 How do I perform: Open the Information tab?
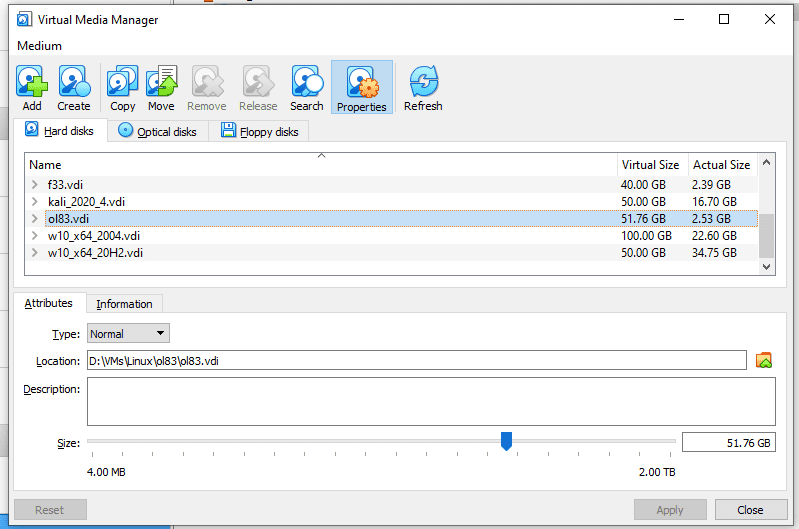[124, 304]
